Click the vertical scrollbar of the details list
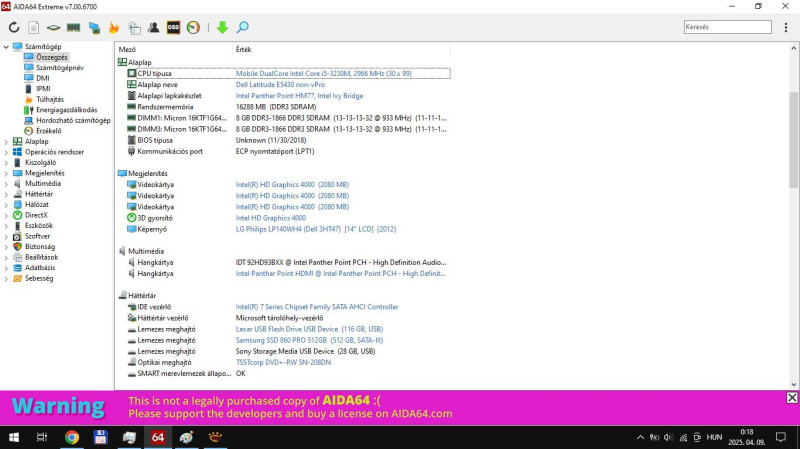800x449 pixels. click(x=793, y=140)
